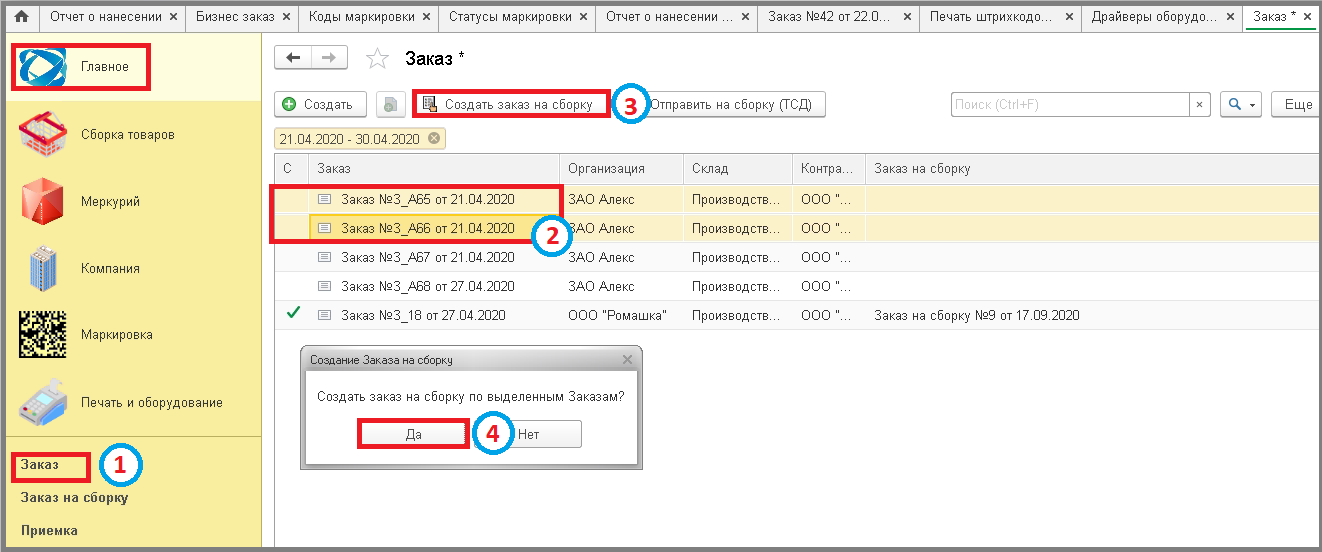1322x552 pixels.
Task: Sort by Заказ на сборку column header
Action: [1093, 169]
